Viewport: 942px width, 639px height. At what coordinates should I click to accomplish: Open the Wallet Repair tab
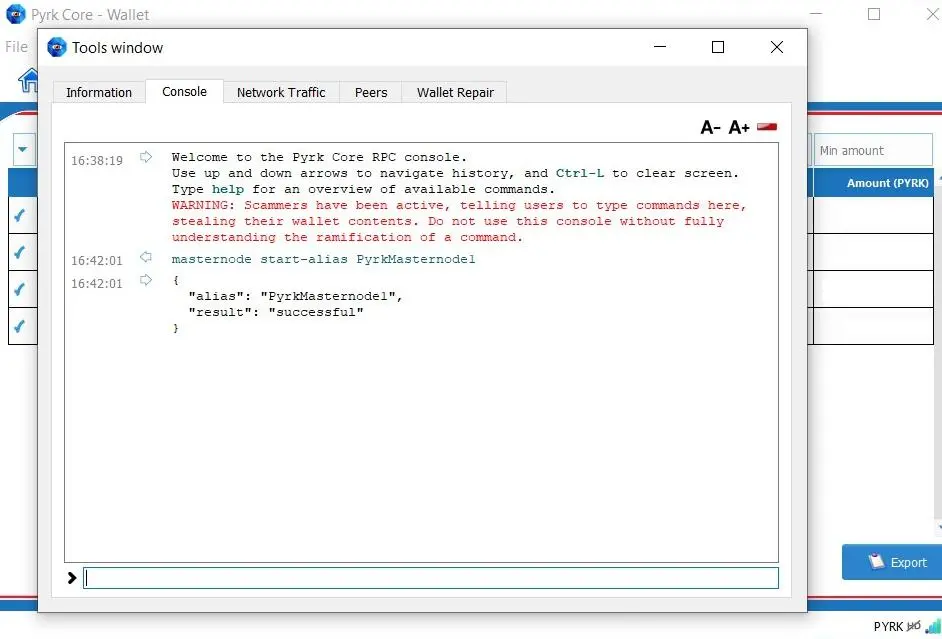455,92
